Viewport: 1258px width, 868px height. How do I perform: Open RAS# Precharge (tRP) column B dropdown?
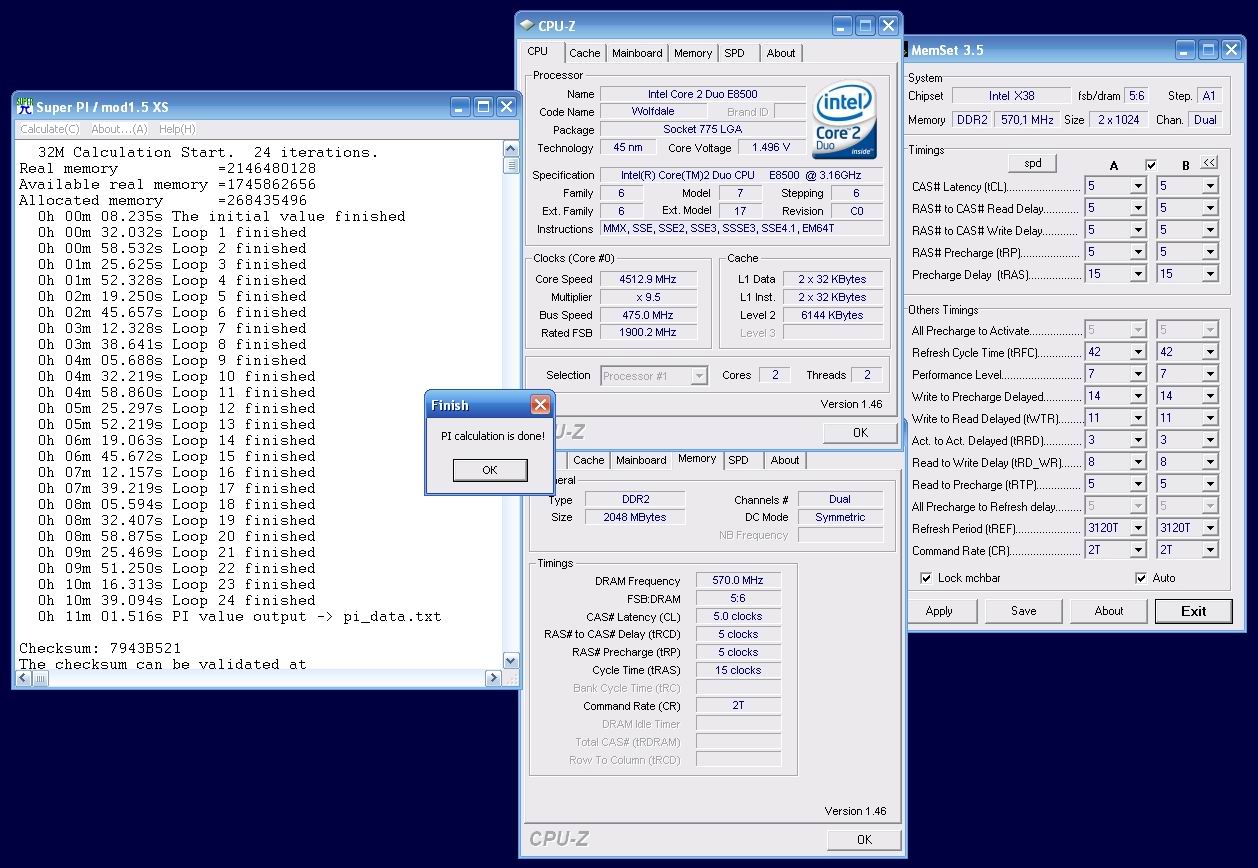click(1210, 252)
